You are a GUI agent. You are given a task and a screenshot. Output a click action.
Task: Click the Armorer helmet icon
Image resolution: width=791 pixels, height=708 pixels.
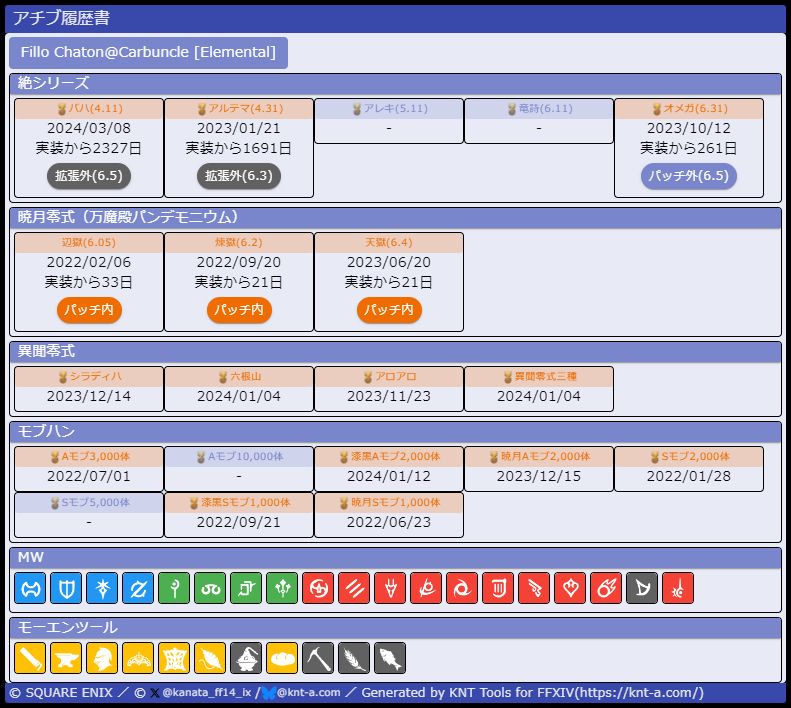(102, 658)
